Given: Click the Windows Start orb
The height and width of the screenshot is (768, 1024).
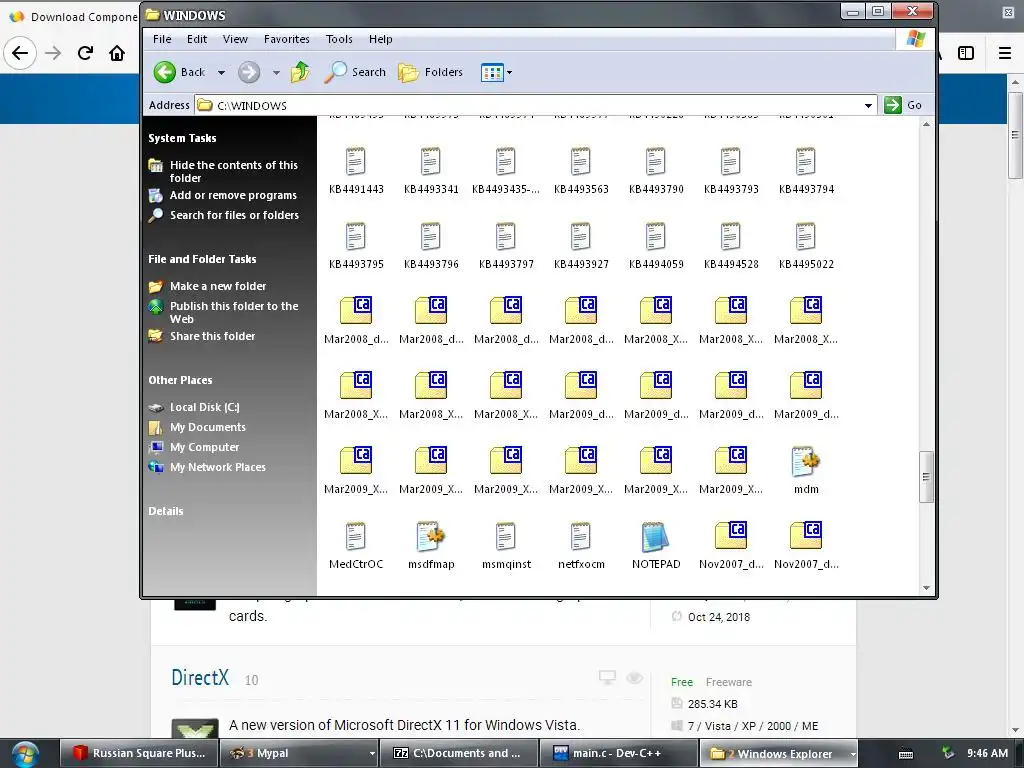Looking at the screenshot, I should point(25,754).
